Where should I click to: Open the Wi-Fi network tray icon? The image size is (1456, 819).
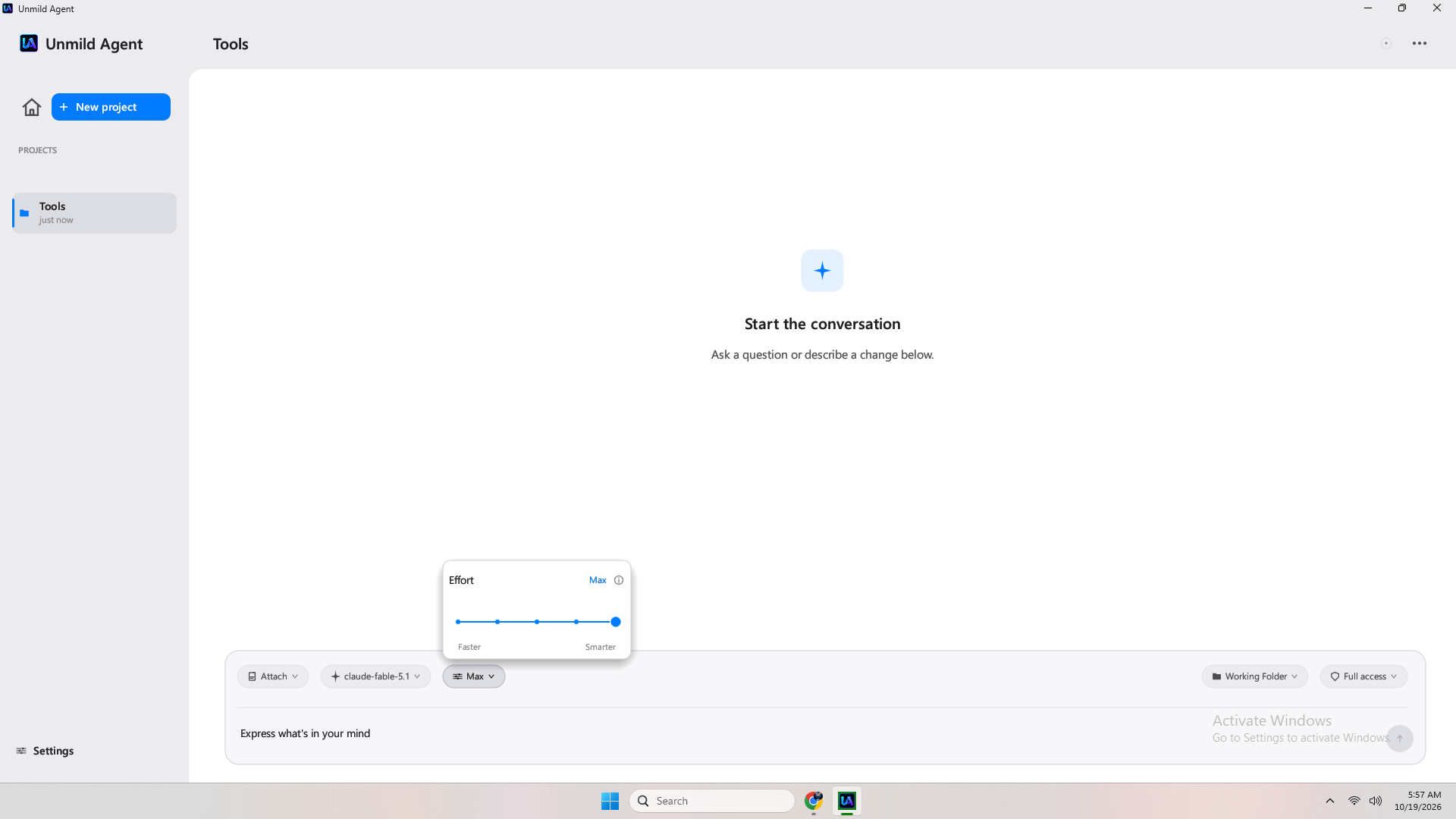[1354, 801]
